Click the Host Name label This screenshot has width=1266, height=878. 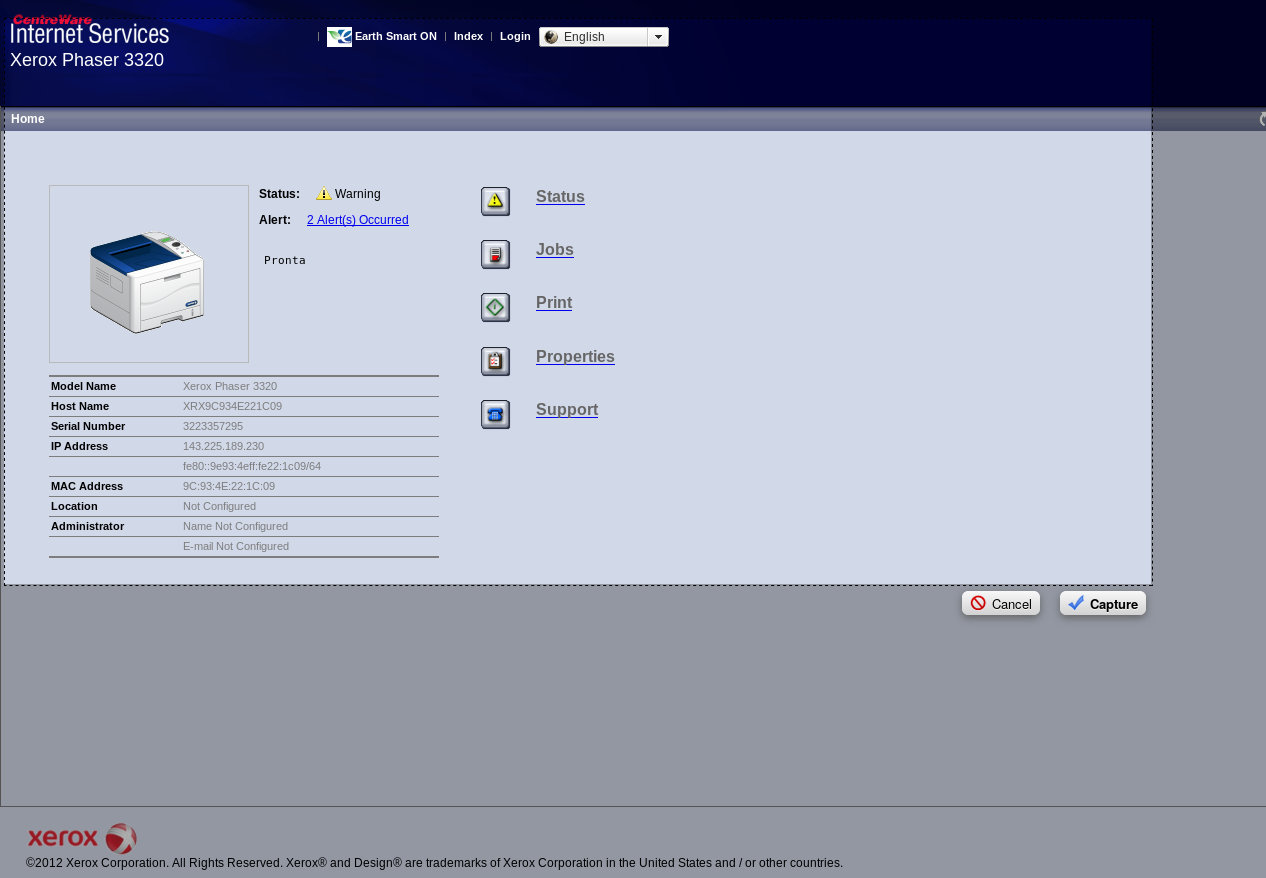[x=80, y=406]
